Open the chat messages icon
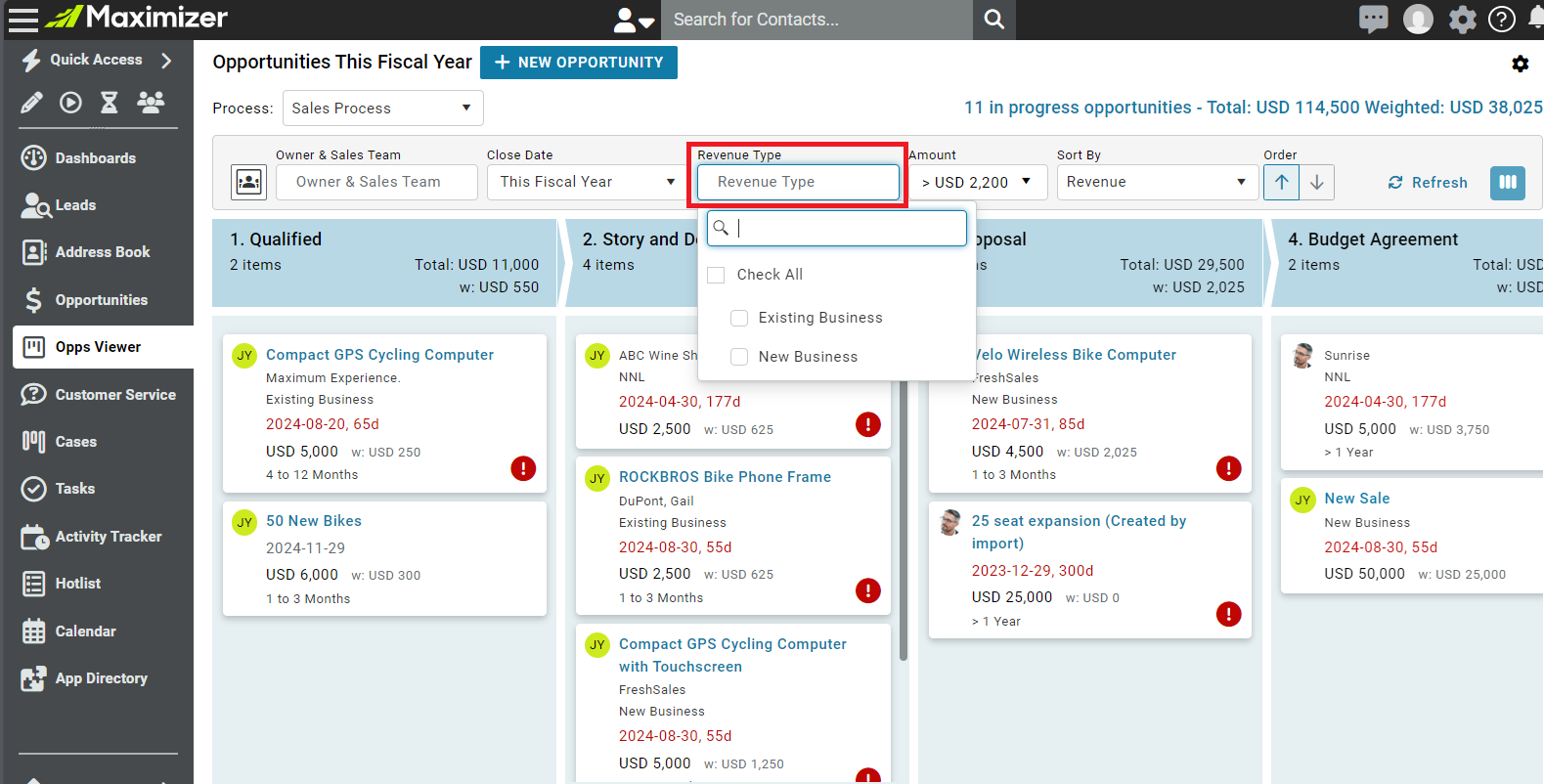 1373,19
